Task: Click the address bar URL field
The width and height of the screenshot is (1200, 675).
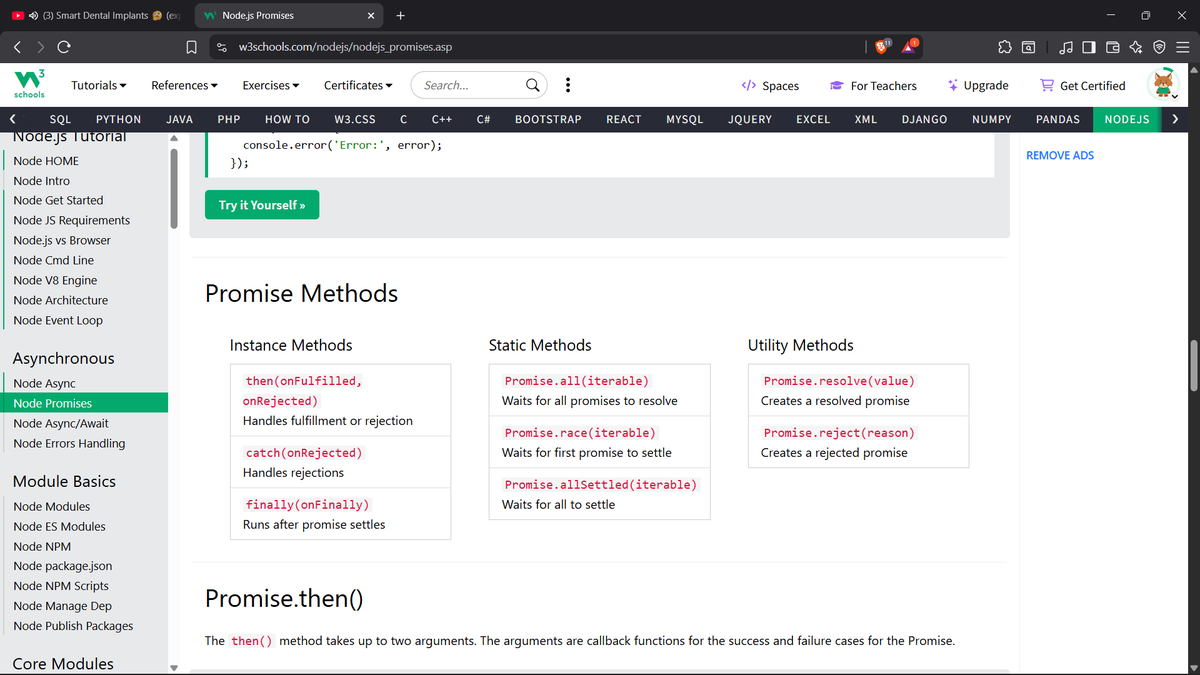Action: (x=540, y=47)
